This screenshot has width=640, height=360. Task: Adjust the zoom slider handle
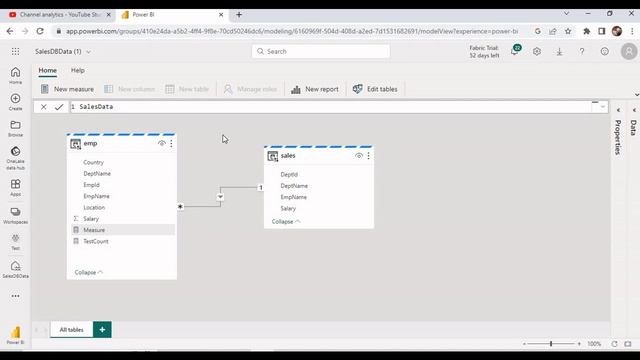[551, 344]
